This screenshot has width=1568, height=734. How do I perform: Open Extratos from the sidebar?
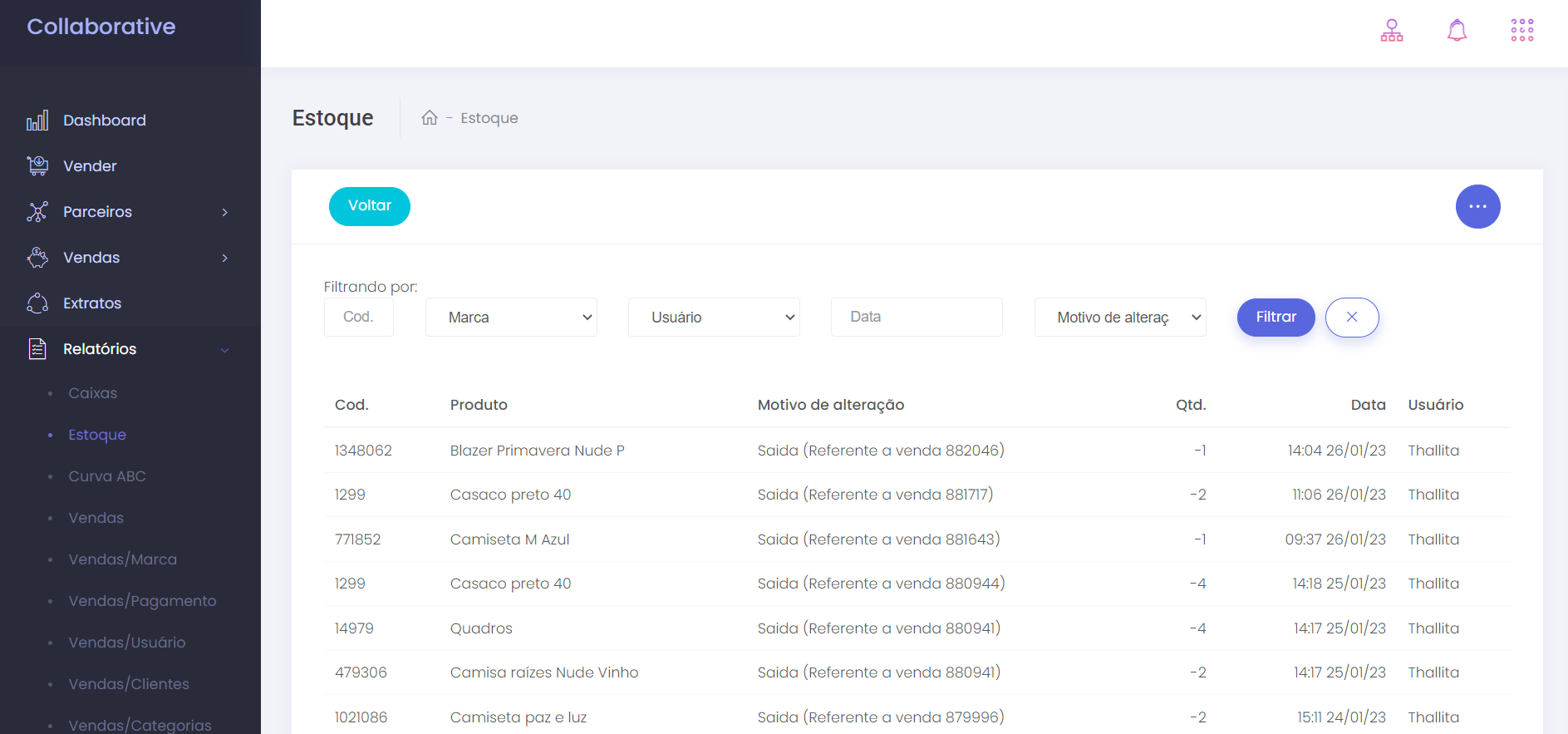point(92,303)
